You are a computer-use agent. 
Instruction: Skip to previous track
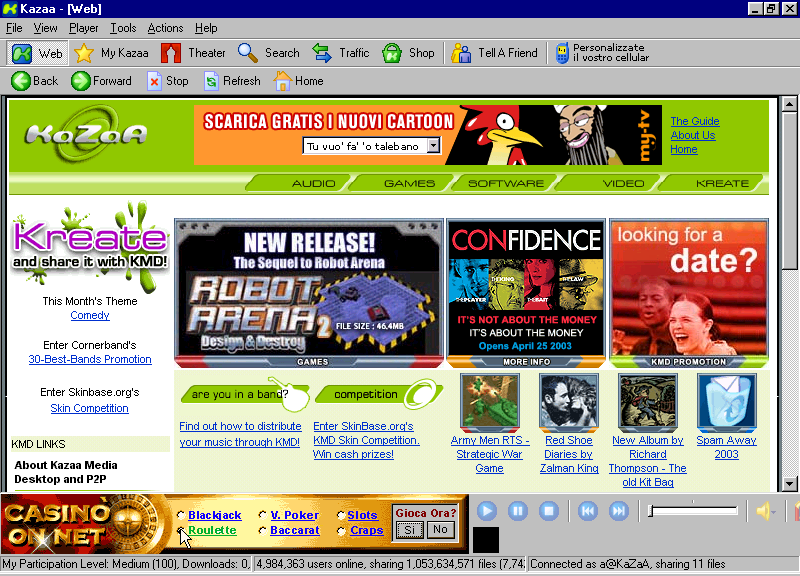[x=588, y=511]
